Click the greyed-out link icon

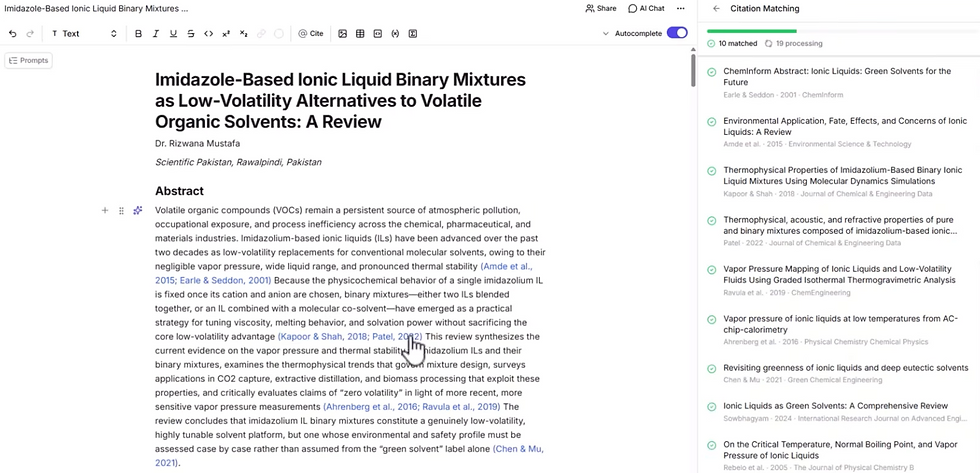(261, 34)
